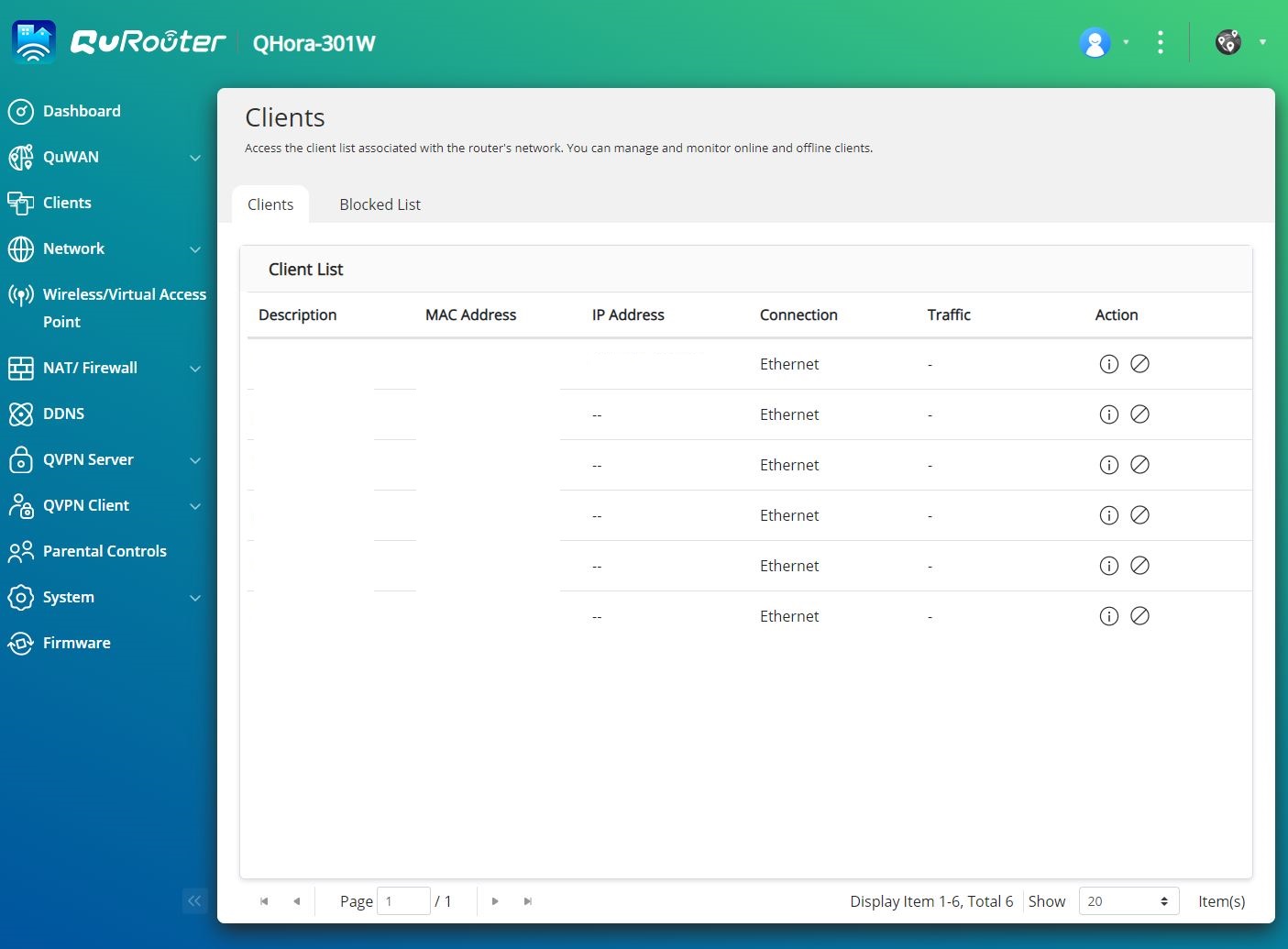Open Dashboard from the sidebar
1288x949 pixels.
pos(82,111)
